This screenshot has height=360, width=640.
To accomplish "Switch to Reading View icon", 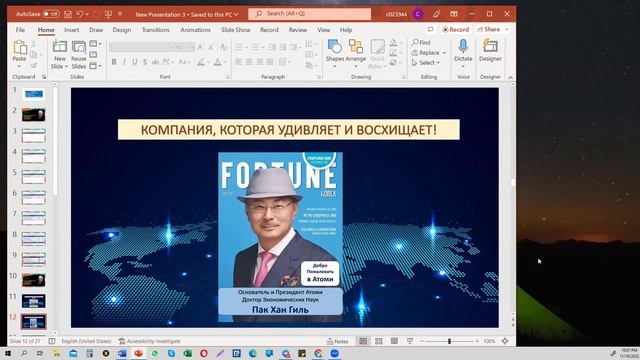I will [x=394, y=341].
